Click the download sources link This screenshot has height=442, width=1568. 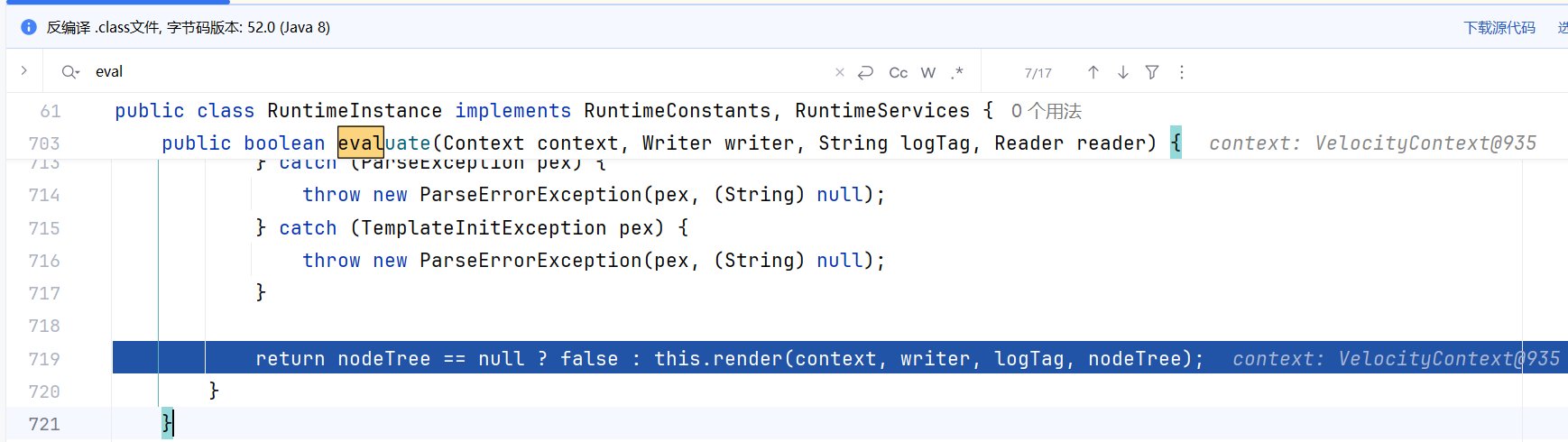point(1499,28)
